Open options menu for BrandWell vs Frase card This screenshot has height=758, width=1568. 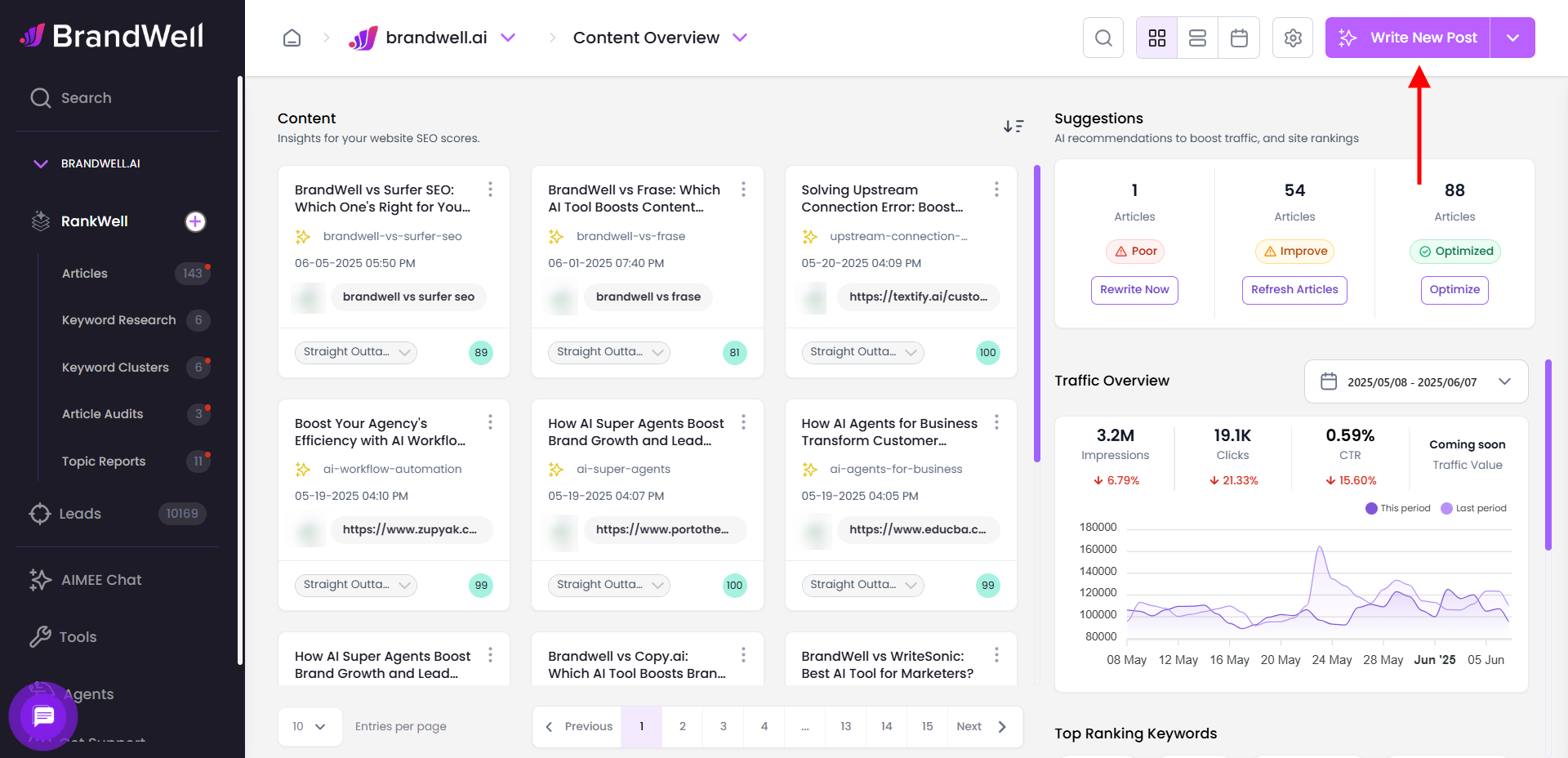[743, 189]
